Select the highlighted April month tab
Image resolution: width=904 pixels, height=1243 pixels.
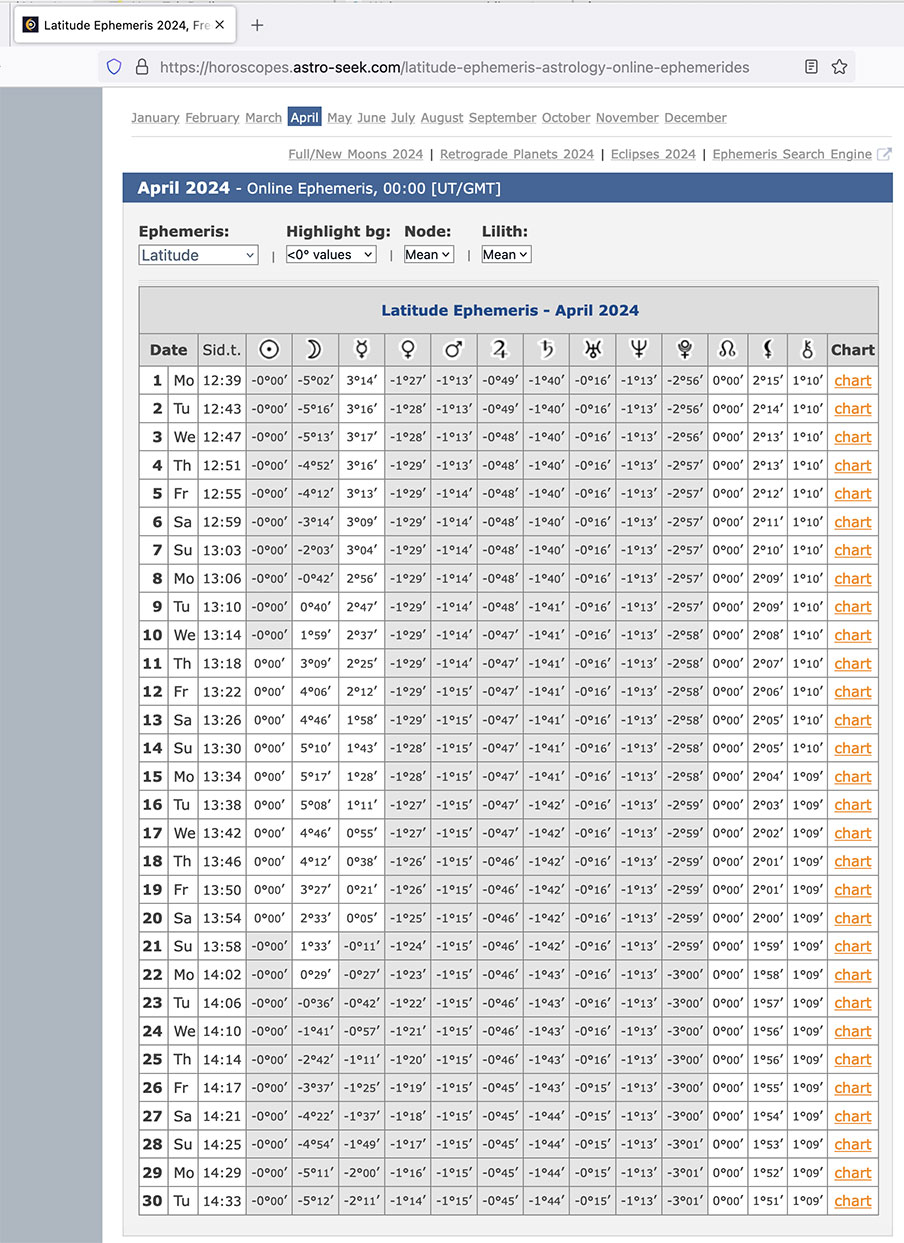tap(305, 118)
